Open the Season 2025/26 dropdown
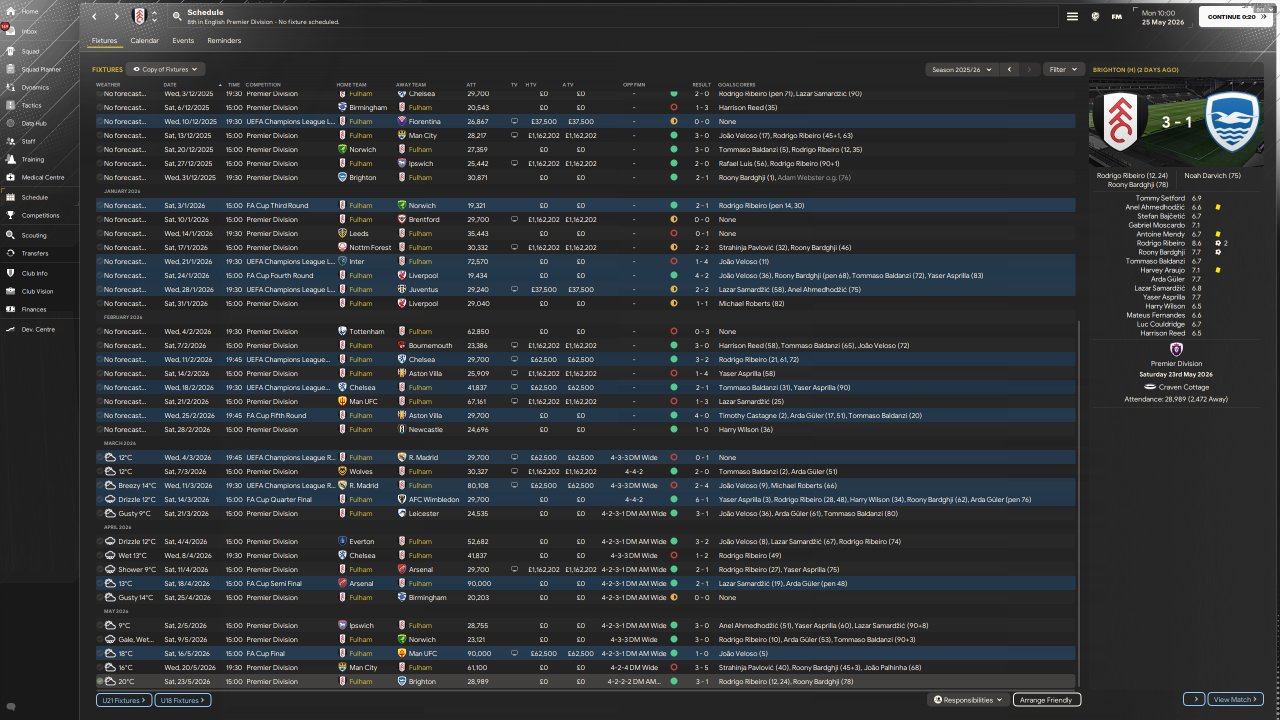Viewport: 1280px width, 720px height. pyautogui.click(x=961, y=70)
